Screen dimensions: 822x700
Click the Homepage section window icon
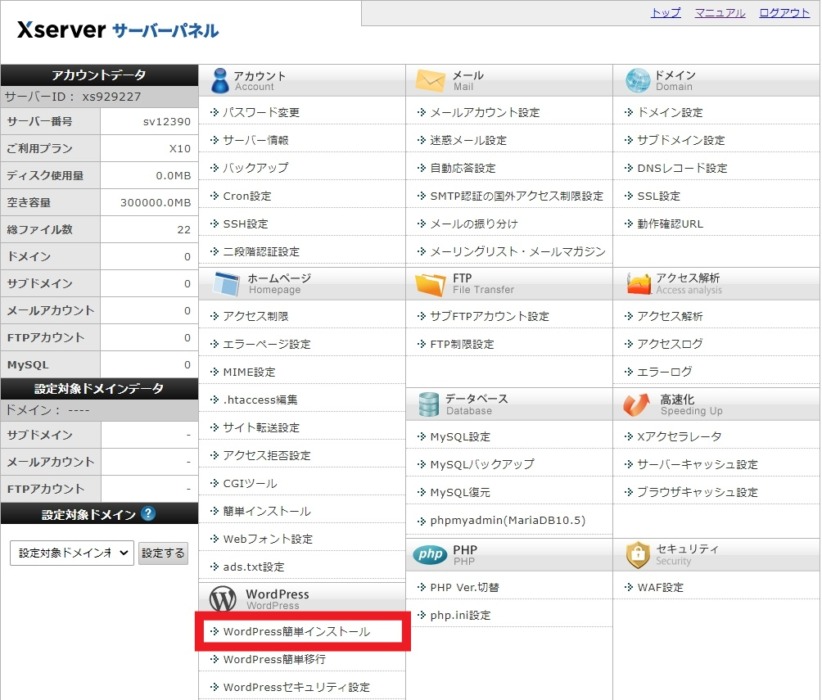[226, 284]
